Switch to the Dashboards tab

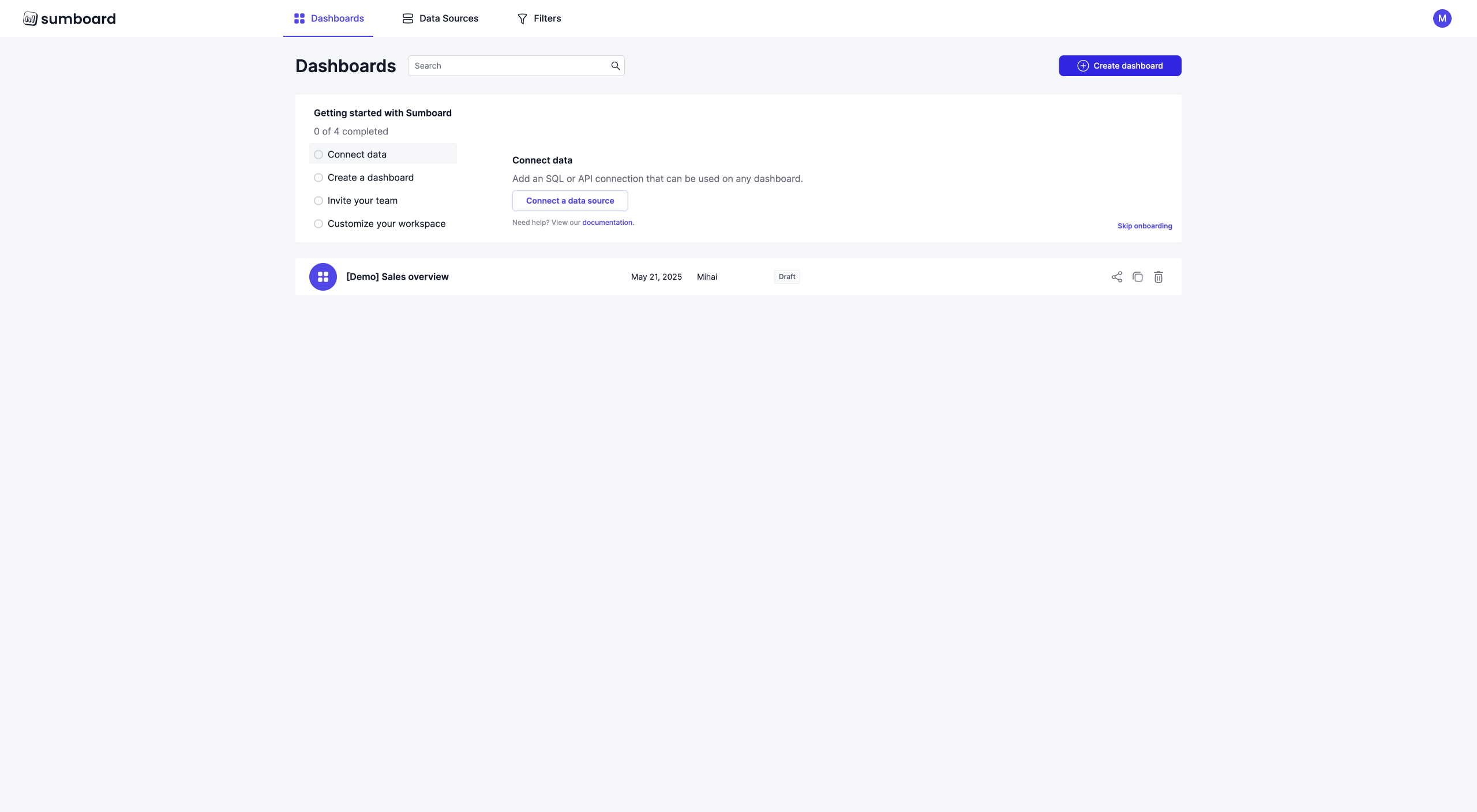point(329,18)
